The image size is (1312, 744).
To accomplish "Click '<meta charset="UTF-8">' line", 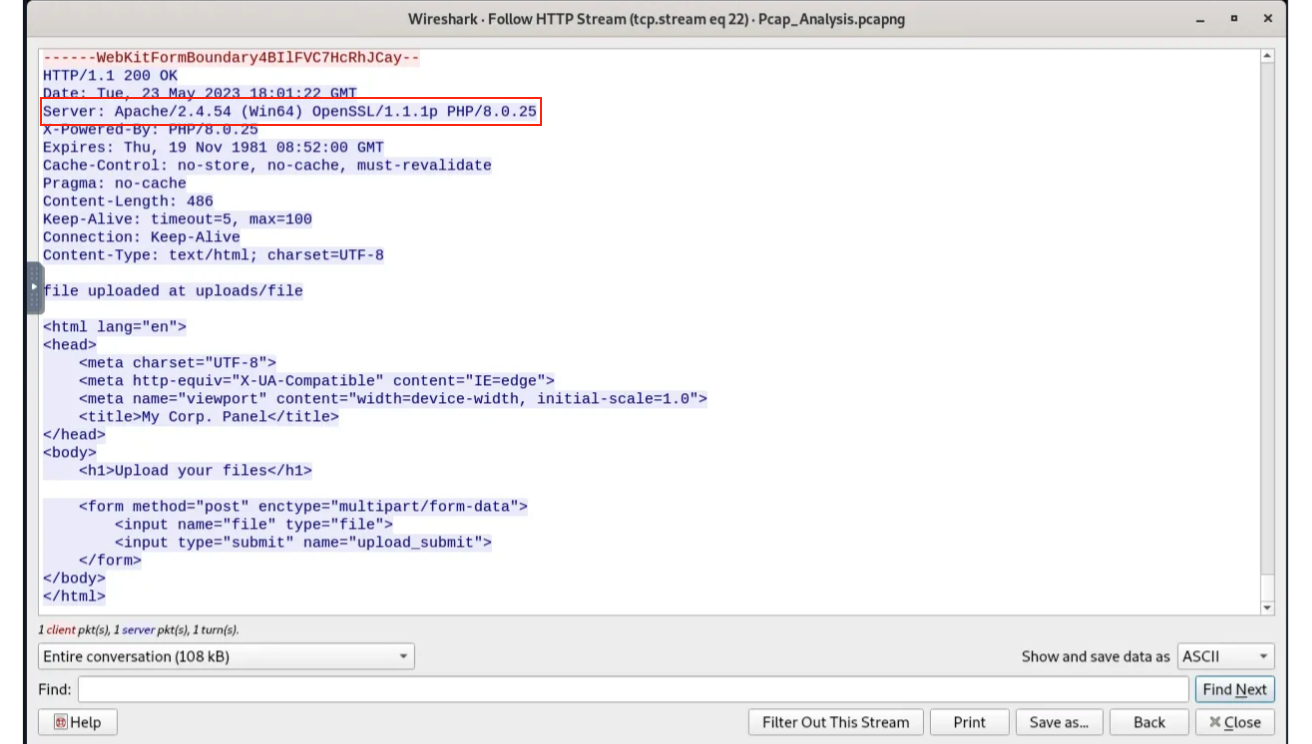I will 178,363.
